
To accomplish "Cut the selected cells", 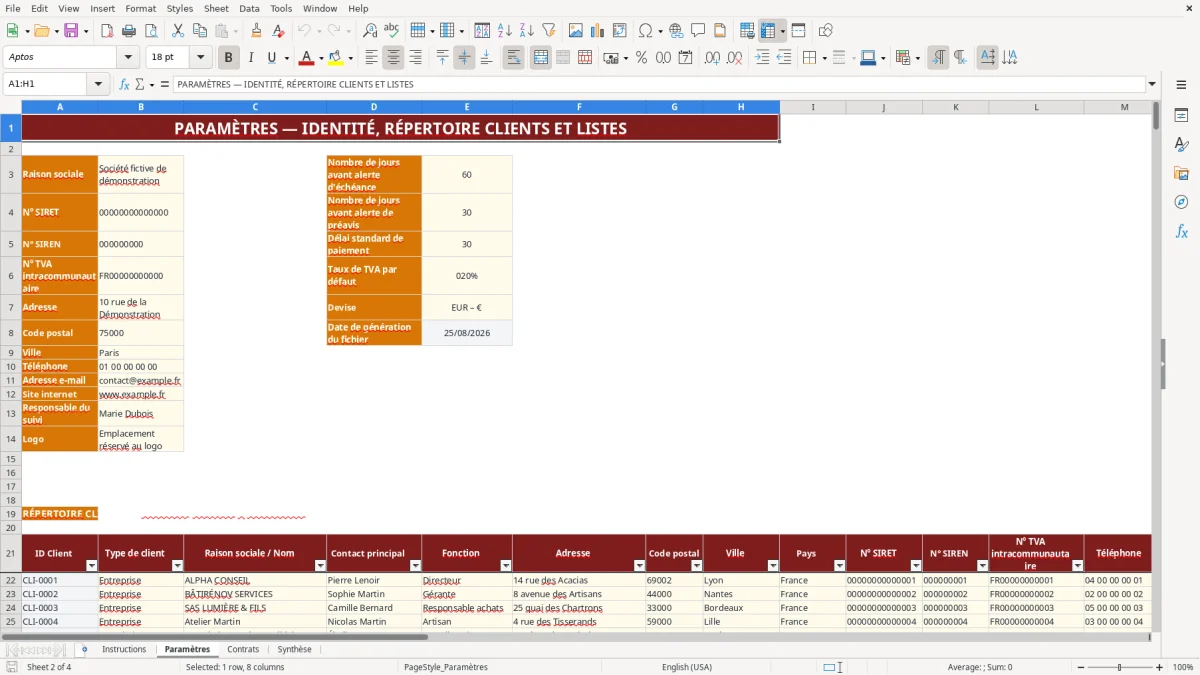I will click(x=177, y=31).
